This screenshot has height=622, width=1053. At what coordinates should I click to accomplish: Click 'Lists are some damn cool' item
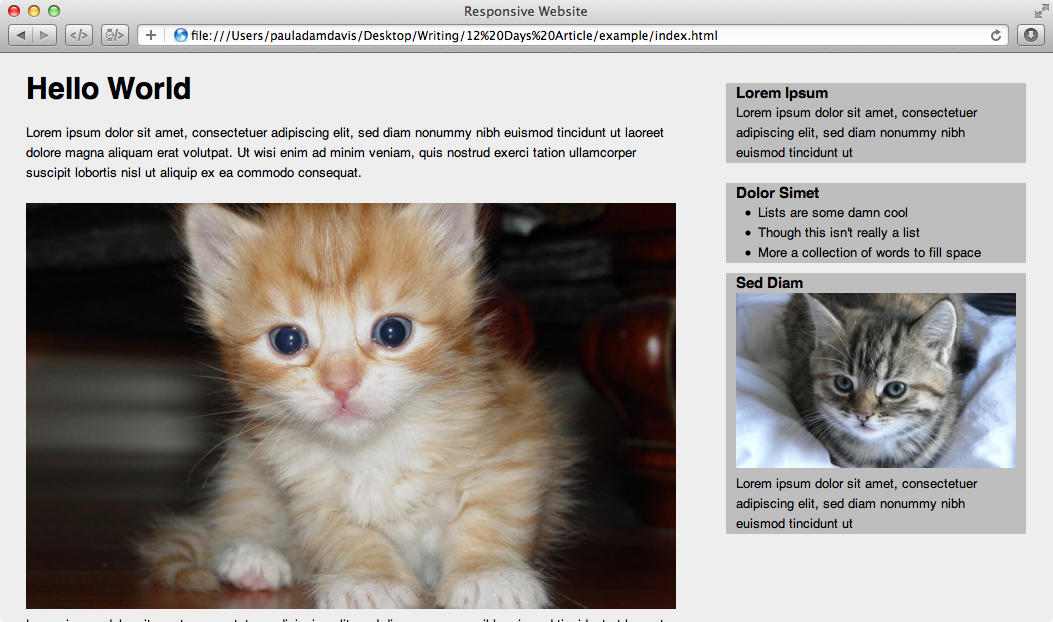click(x=833, y=213)
